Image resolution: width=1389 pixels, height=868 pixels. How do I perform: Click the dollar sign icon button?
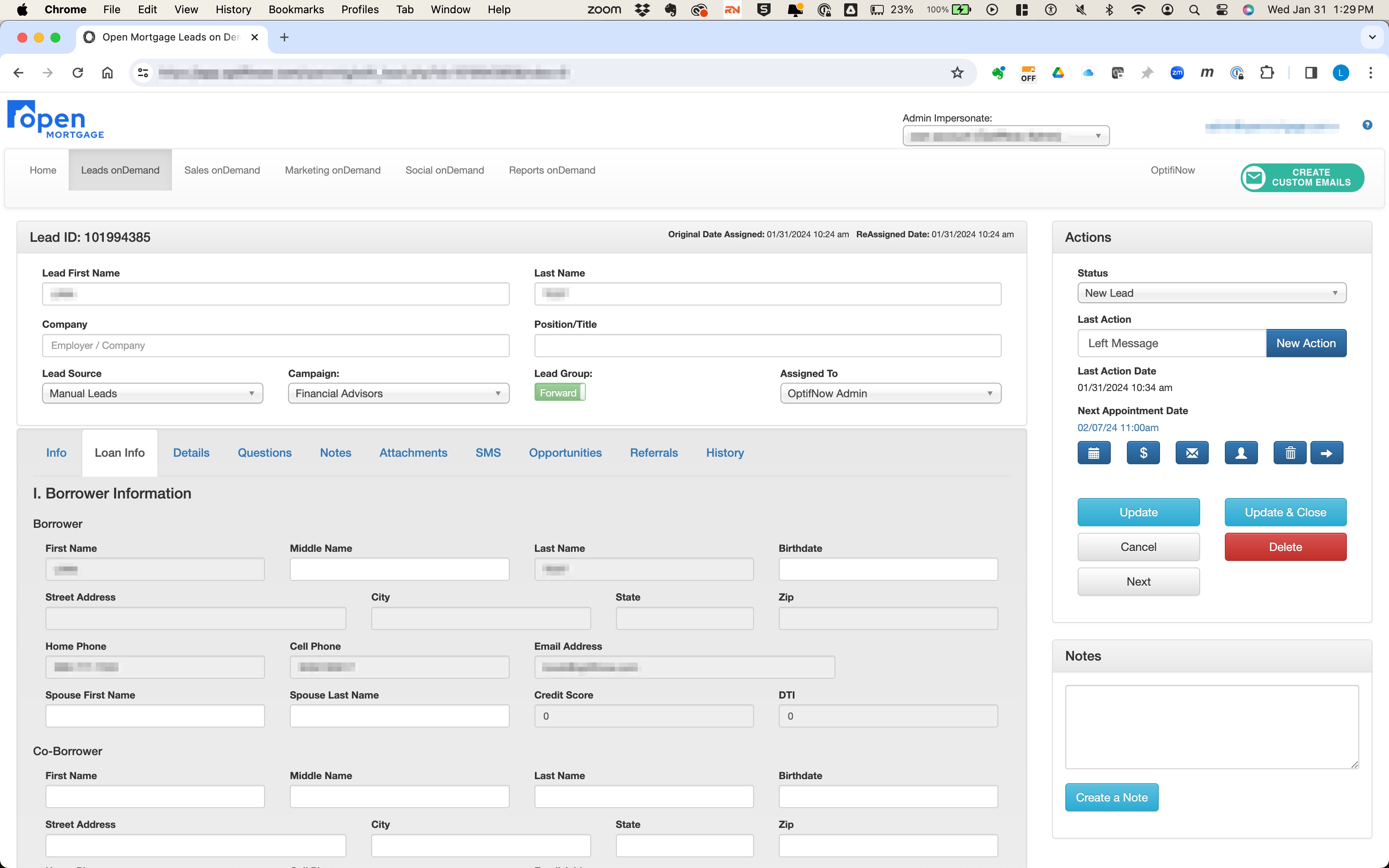(x=1143, y=453)
